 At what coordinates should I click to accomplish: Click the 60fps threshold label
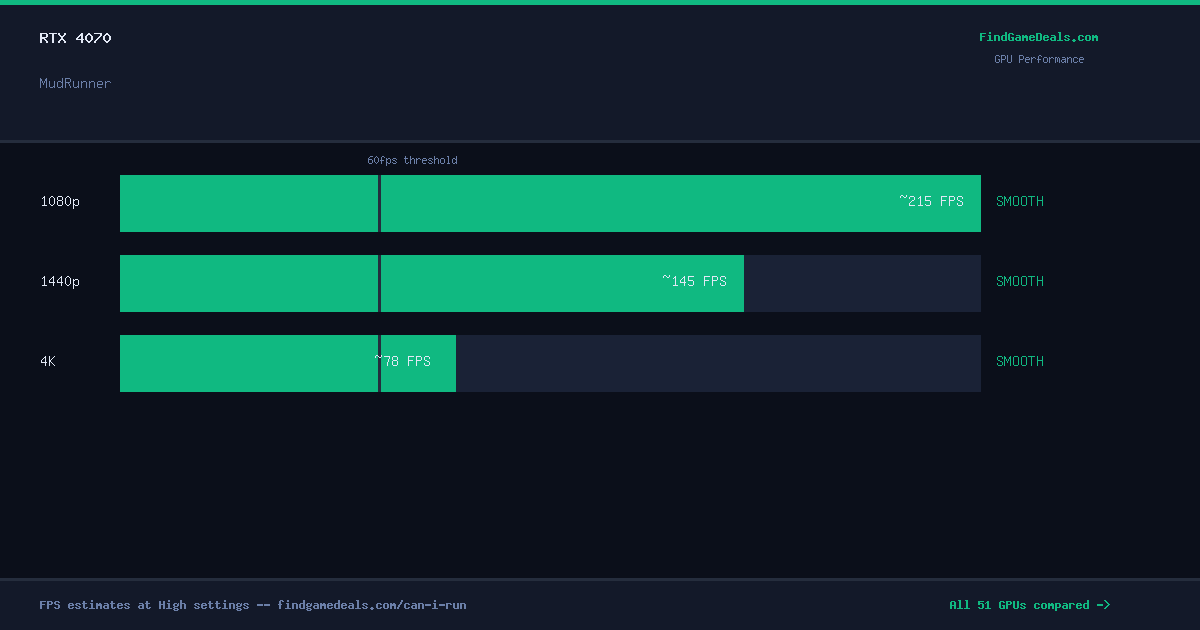click(x=412, y=160)
